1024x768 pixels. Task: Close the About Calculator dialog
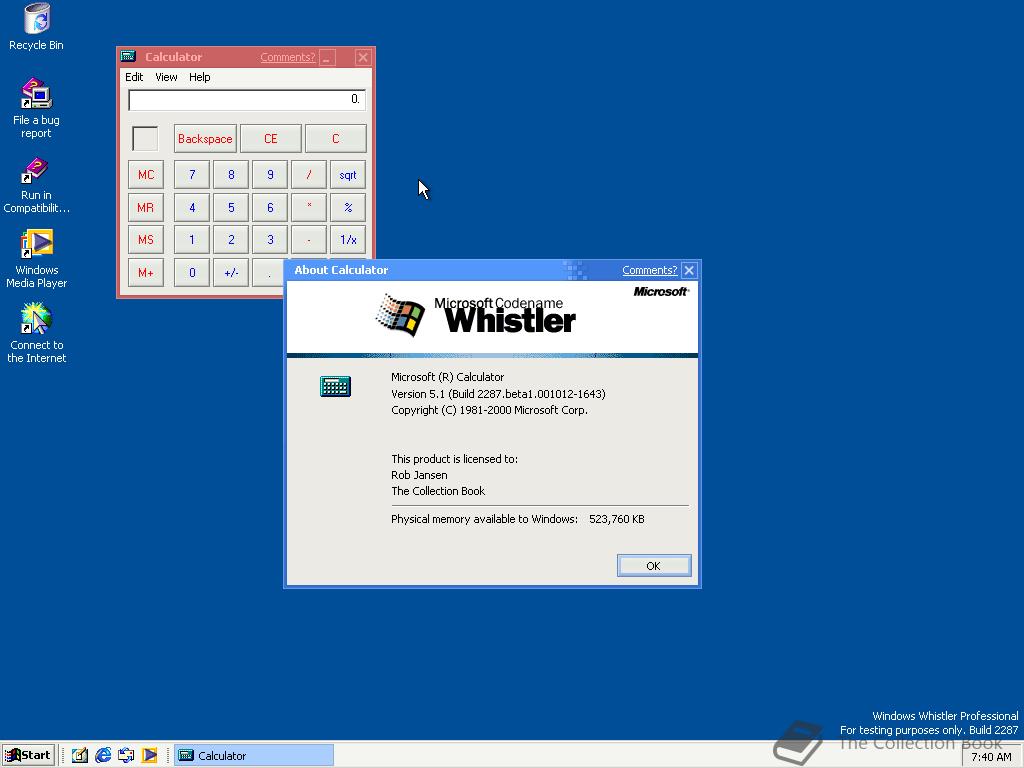tap(689, 270)
